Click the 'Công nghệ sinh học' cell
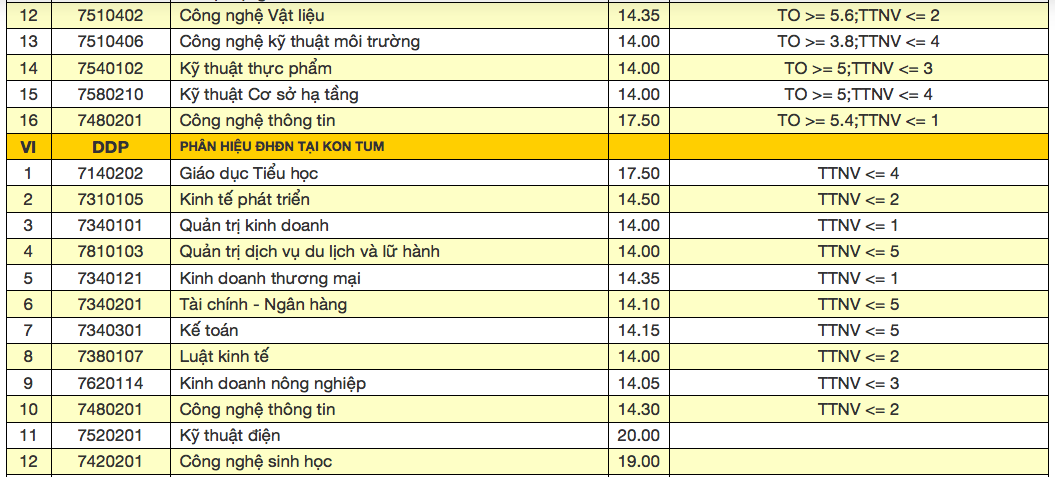This screenshot has width=1055, height=477. [x=255, y=461]
